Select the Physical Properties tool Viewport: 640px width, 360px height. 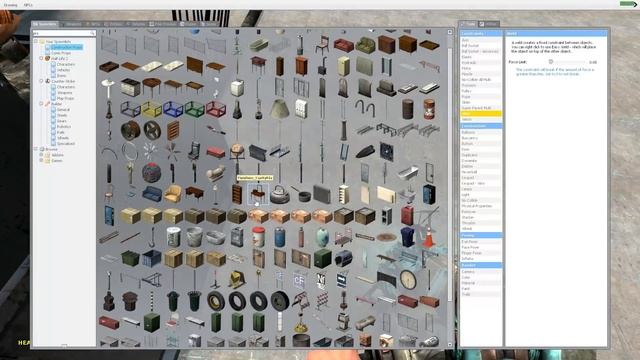coord(481,206)
